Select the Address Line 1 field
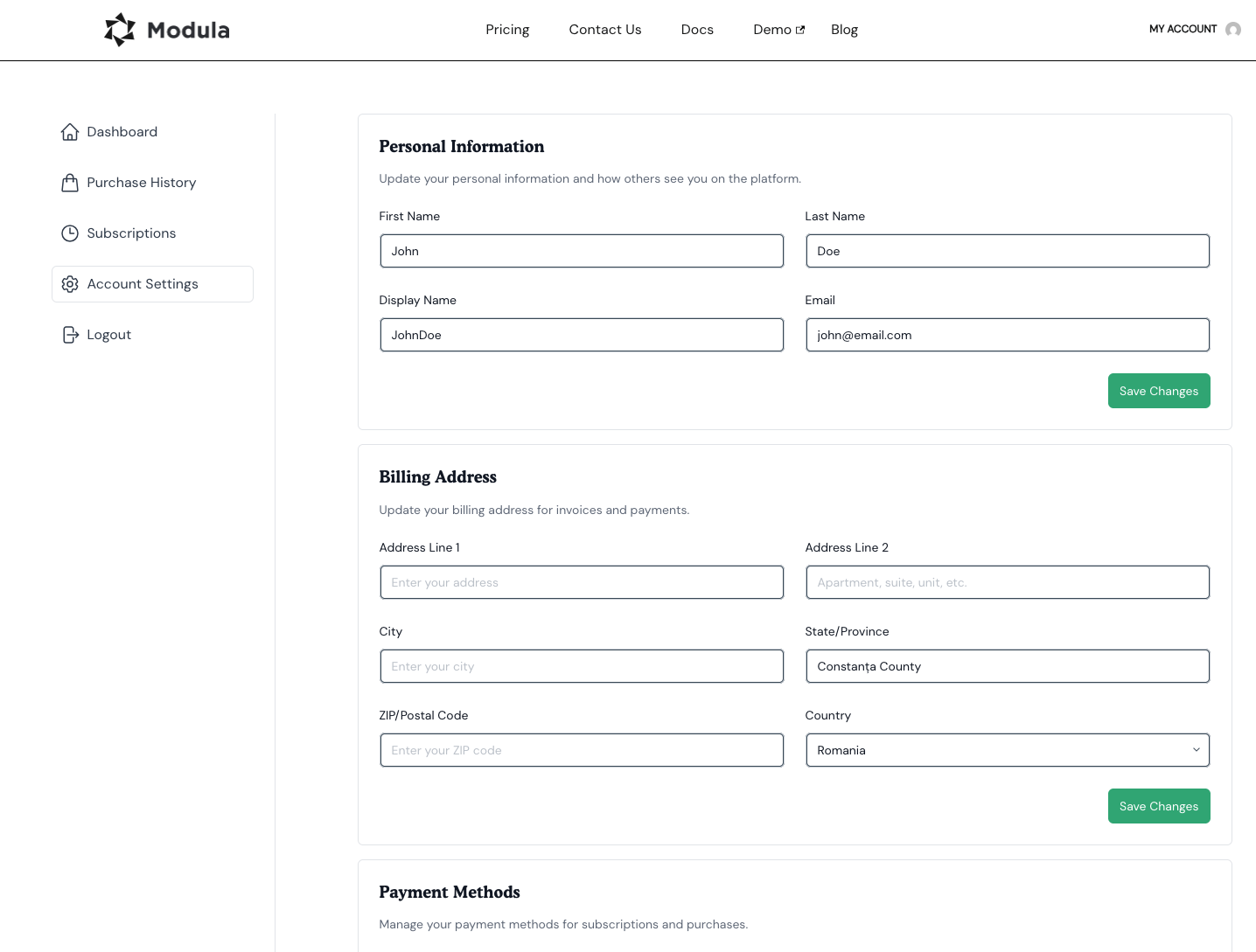The image size is (1256, 952). pyautogui.click(x=582, y=582)
